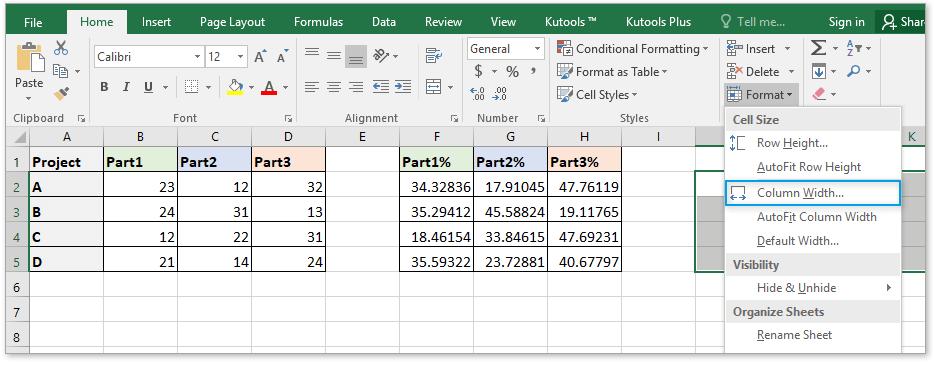Increase font size with the large A icon
Viewport: 934px width, 365px height.
[260, 57]
